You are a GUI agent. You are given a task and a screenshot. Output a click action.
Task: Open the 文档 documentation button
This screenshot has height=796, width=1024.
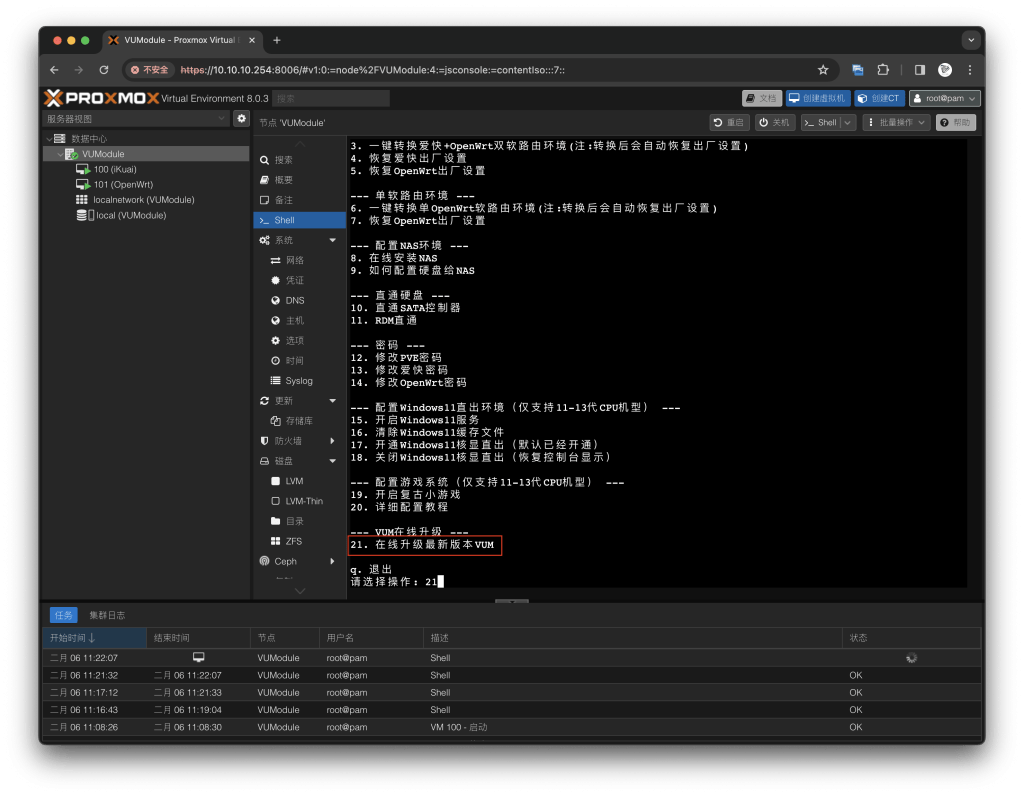click(x=761, y=98)
